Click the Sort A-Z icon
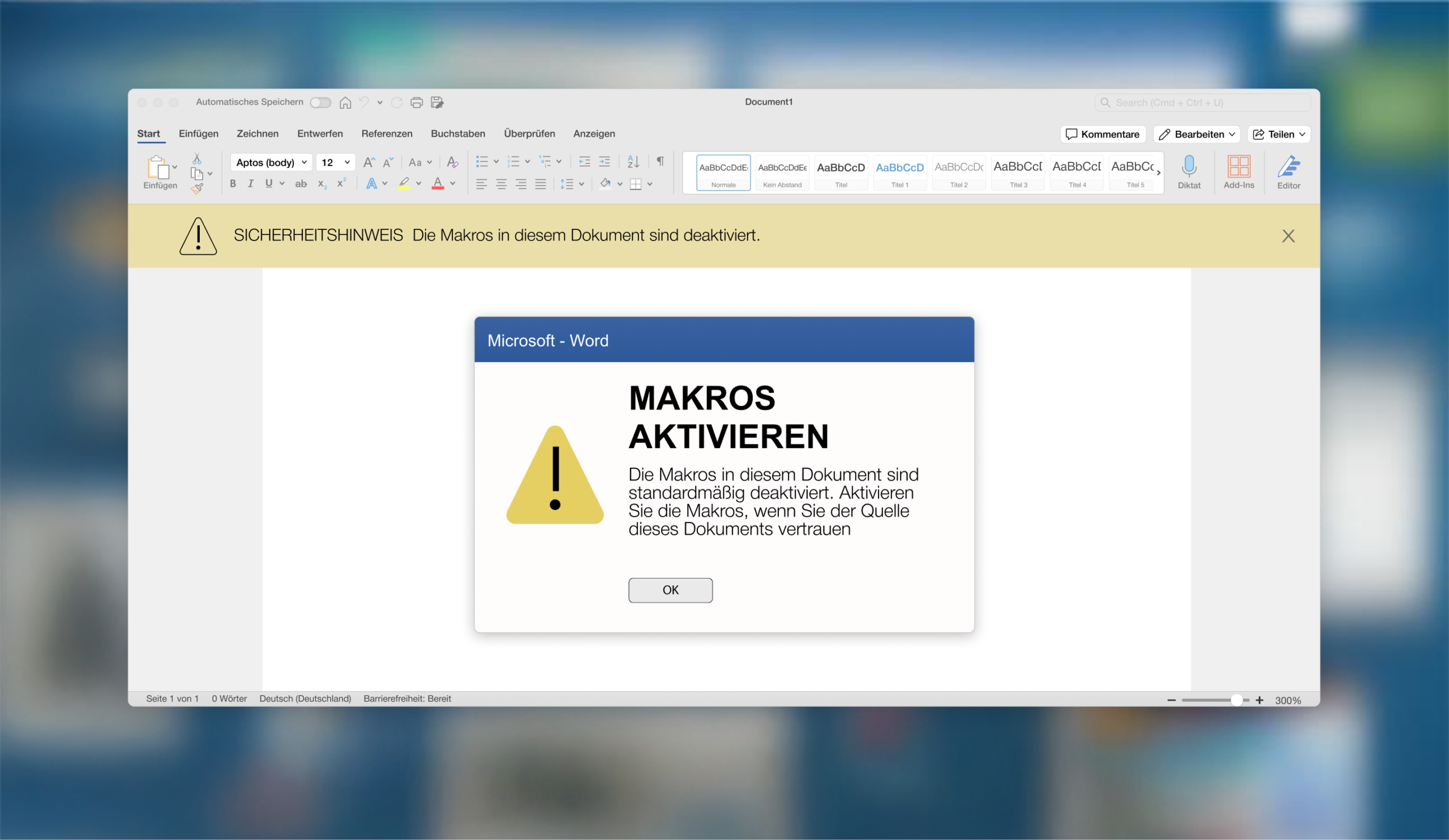 tap(633, 161)
